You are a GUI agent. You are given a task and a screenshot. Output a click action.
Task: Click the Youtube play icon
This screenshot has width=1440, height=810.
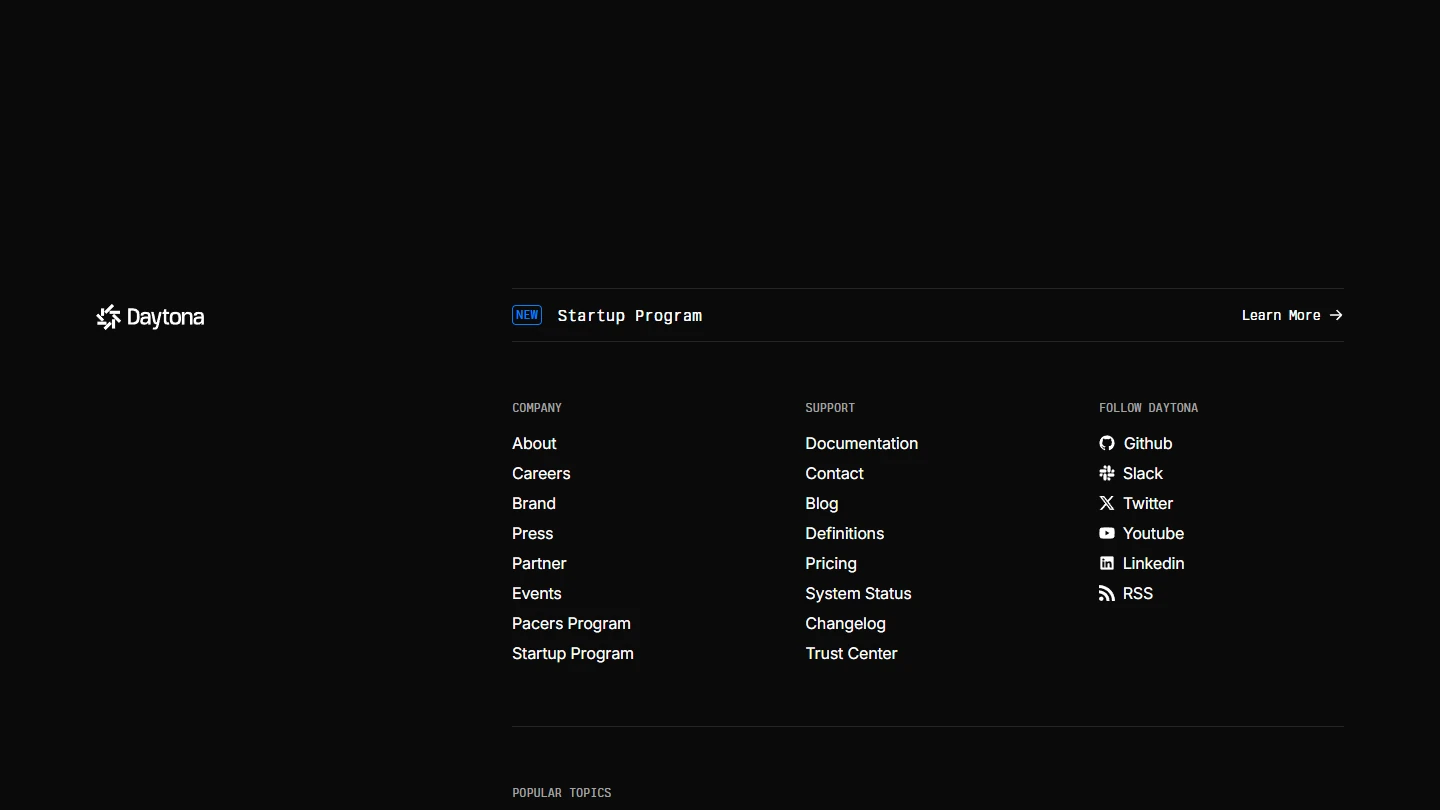(x=1107, y=533)
